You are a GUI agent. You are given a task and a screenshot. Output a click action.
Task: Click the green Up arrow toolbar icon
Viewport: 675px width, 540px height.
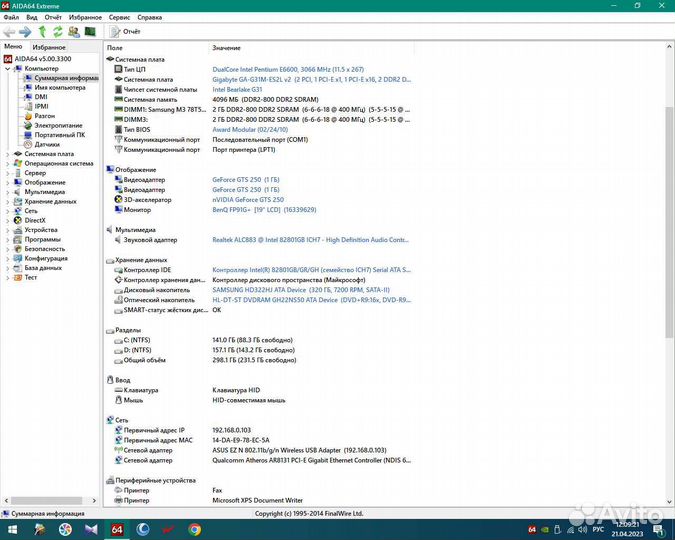(42, 31)
